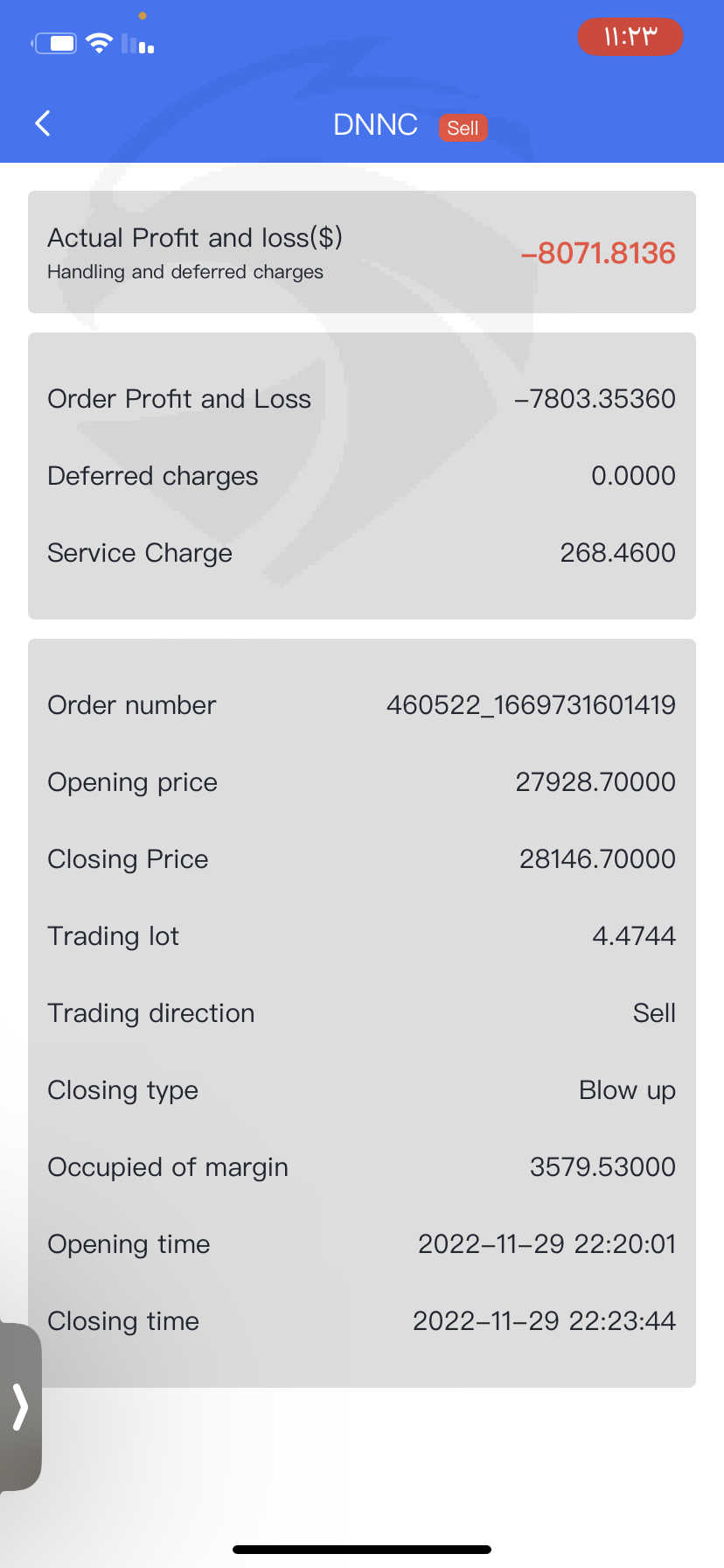
Task: Tap the Closing Price value
Action: point(597,859)
